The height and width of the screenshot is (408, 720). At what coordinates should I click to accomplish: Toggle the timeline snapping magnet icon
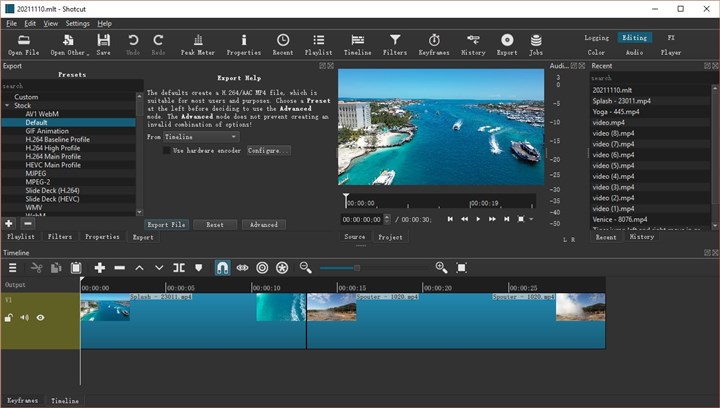[x=222, y=268]
